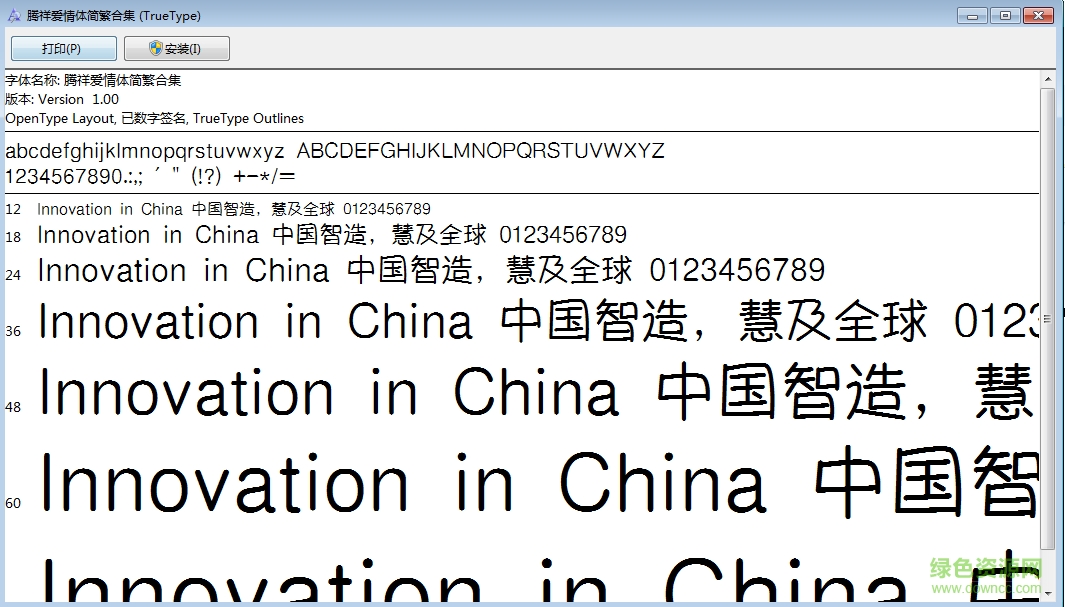Image resolution: width=1065 pixels, height=607 pixels.
Task: Click the maximize window icon
Action: click(1003, 15)
